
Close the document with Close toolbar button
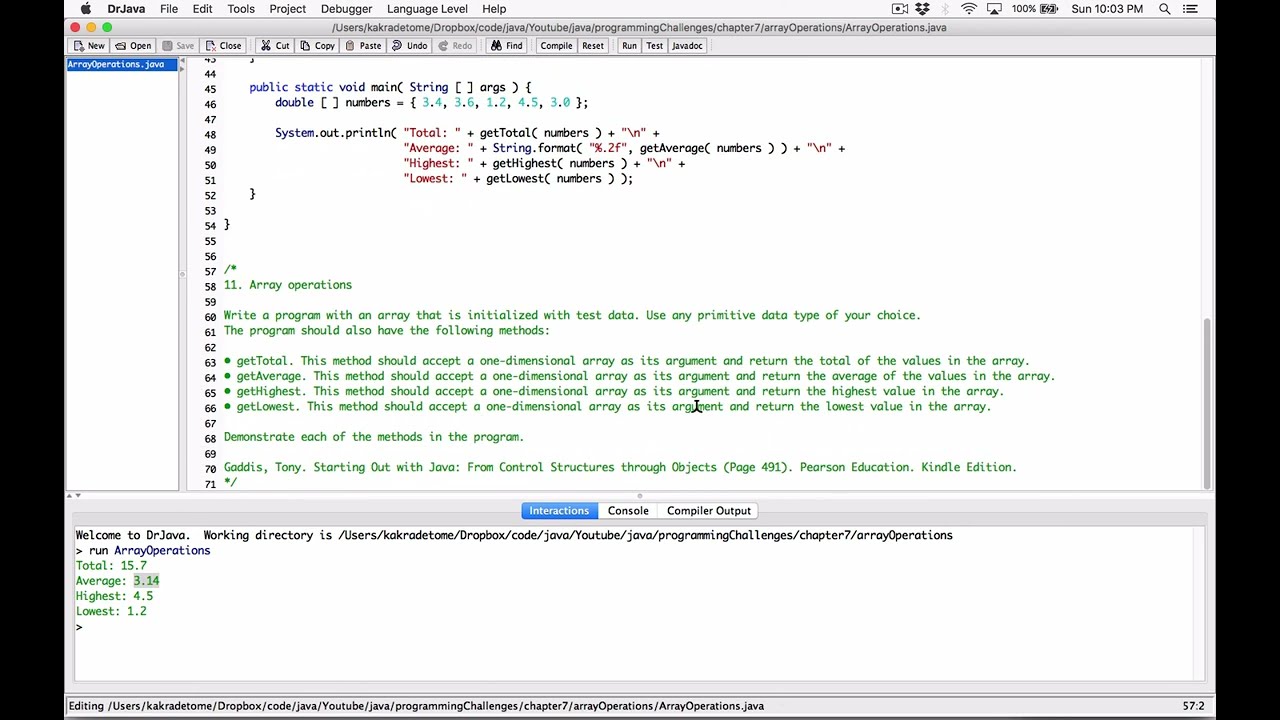coord(222,46)
